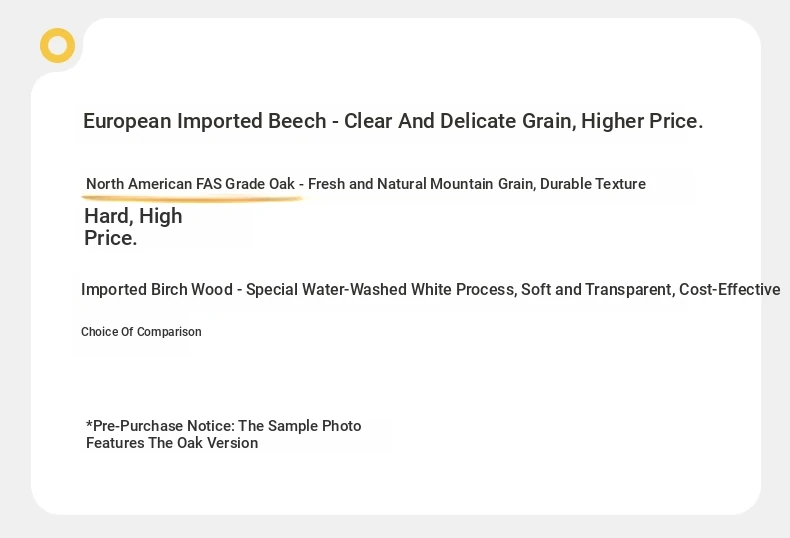Select the European Imported Beech heading
The image size is (790, 538).
coord(392,121)
